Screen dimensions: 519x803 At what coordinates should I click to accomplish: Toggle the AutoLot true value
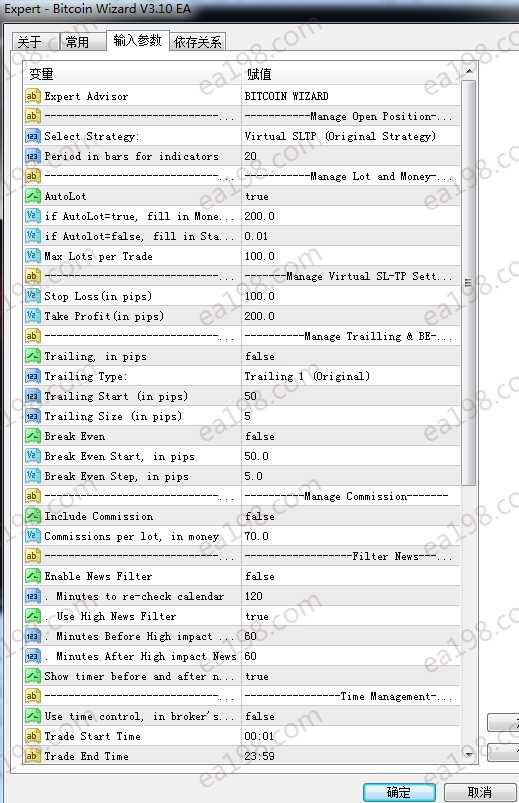pos(351,196)
